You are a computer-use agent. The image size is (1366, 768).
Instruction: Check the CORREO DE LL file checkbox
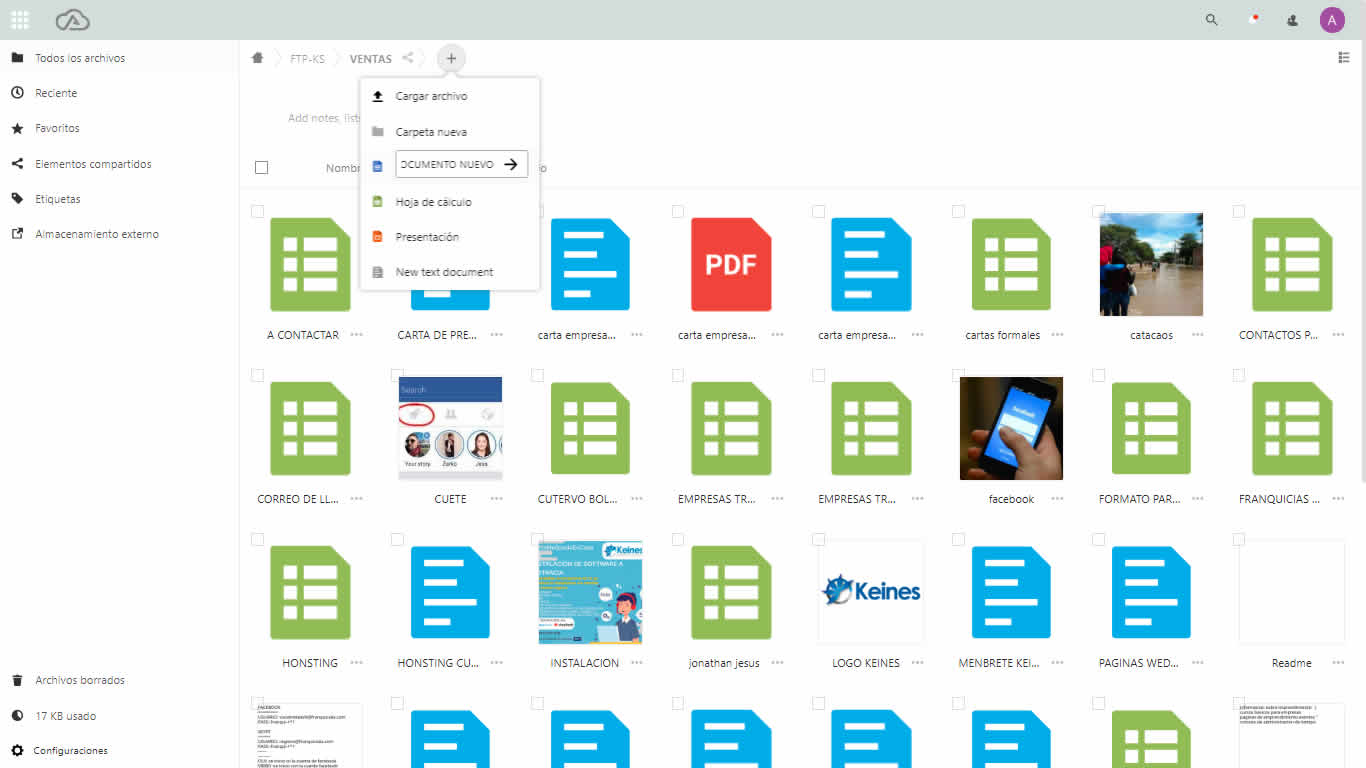pos(257,375)
